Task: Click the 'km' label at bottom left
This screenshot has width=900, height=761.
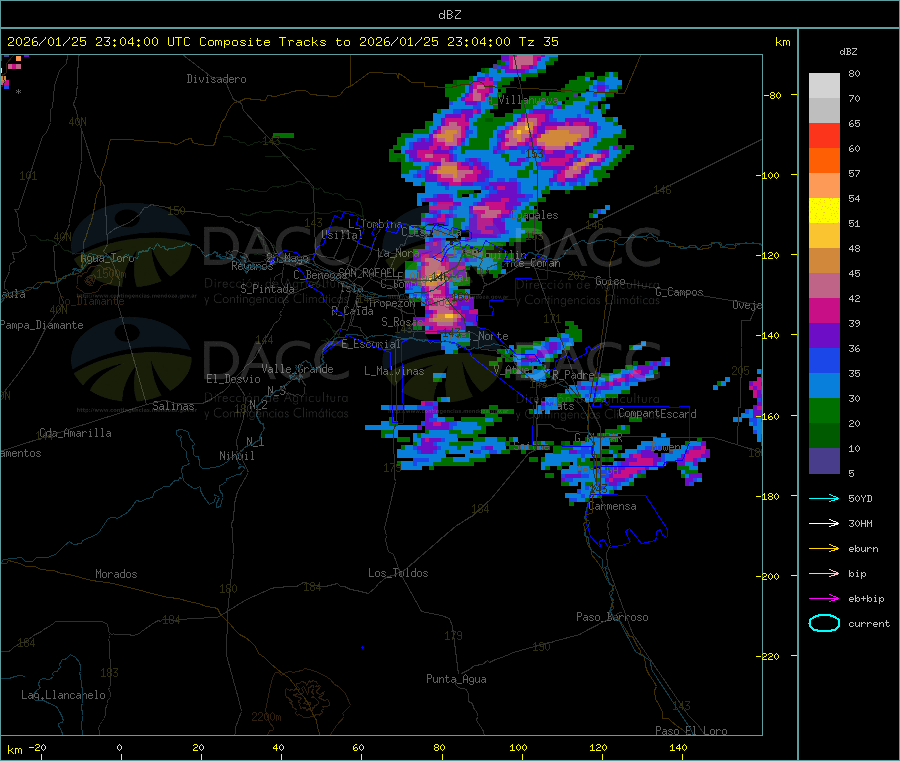Action: 14,750
